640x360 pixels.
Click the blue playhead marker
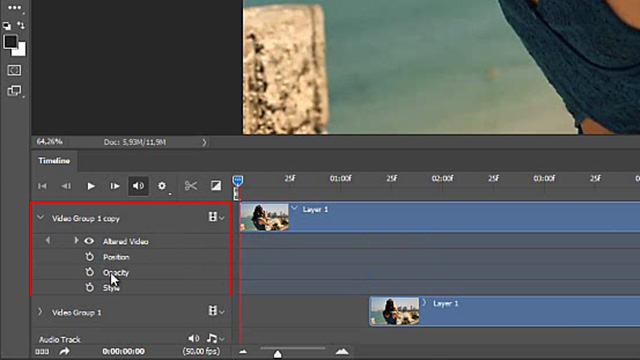pos(238,180)
